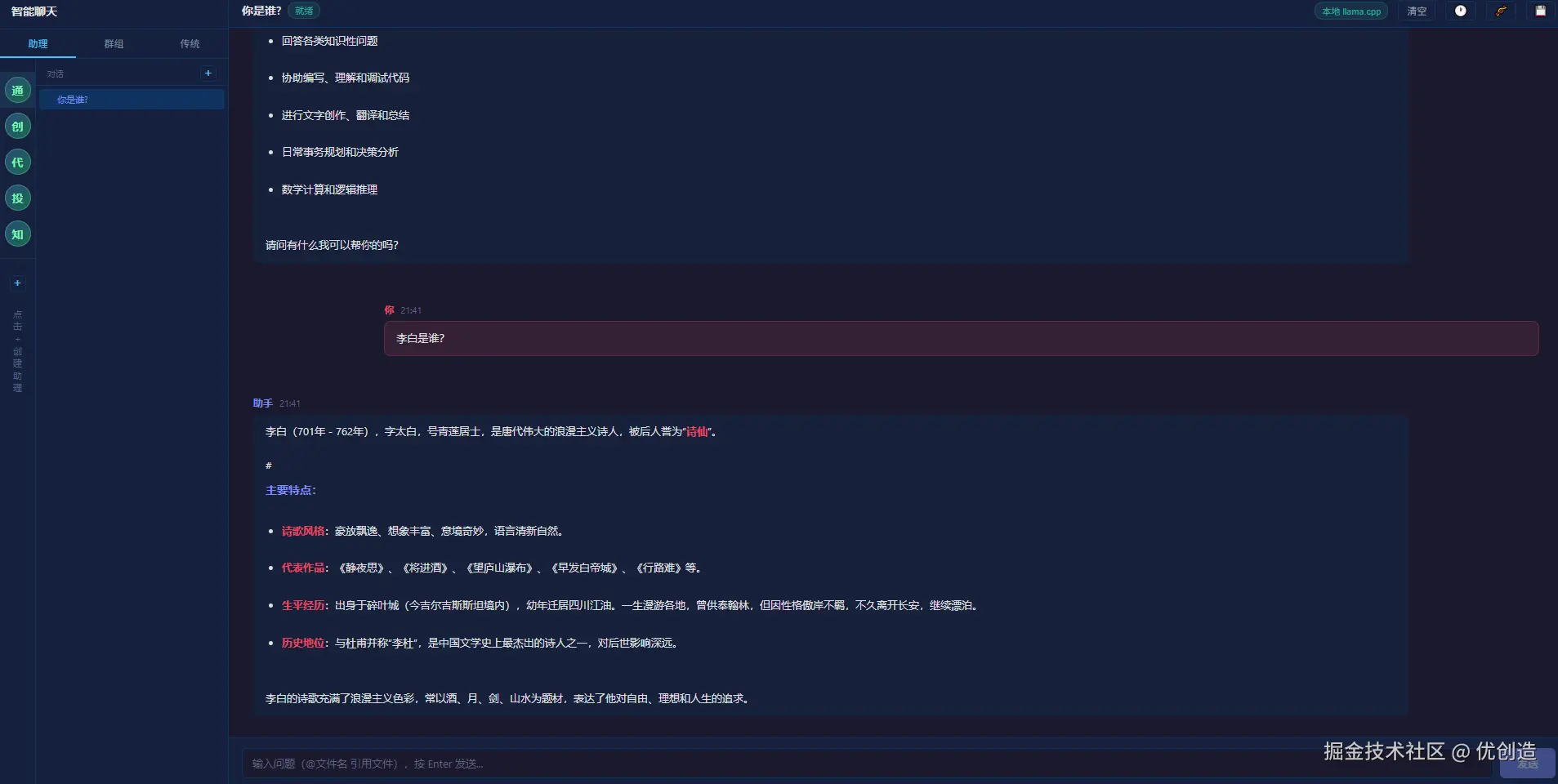Image resolution: width=1558 pixels, height=784 pixels.
Task: Click the chat title 你是谁? in header
Action: pyautogui.click(x=261, y=11)
